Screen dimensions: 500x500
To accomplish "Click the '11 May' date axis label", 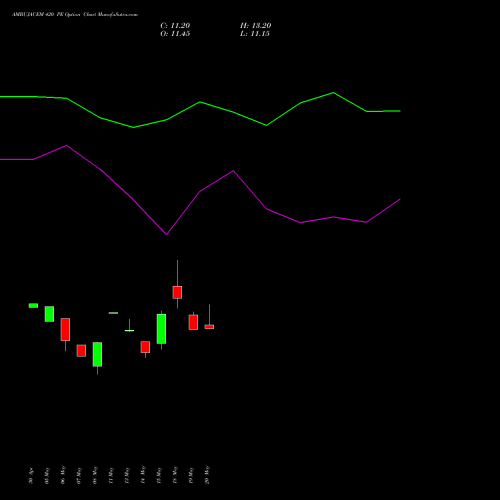I will [x=111, y=476].
